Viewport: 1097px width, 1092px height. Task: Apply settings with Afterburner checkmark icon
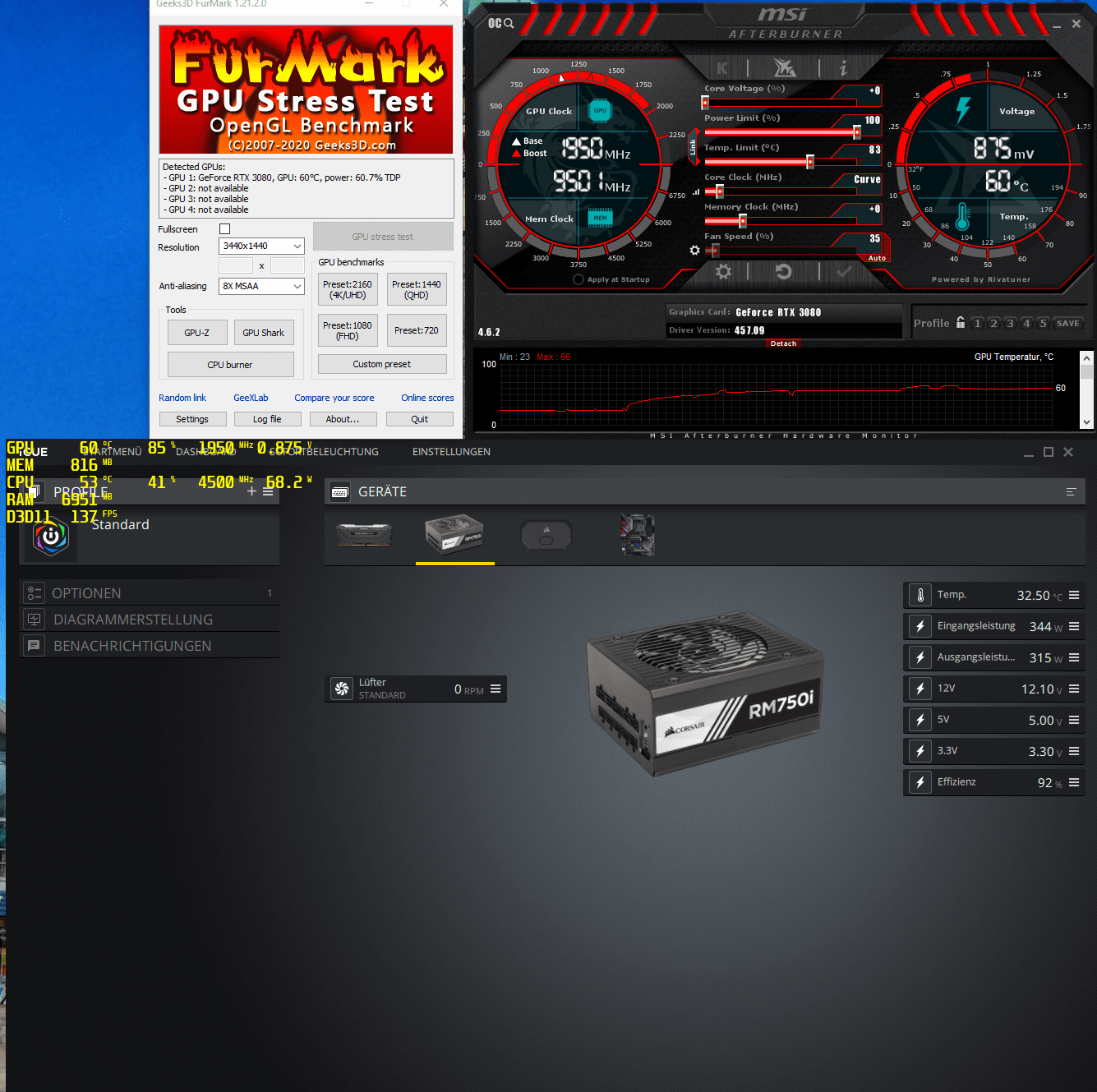(x=844, y=271)
